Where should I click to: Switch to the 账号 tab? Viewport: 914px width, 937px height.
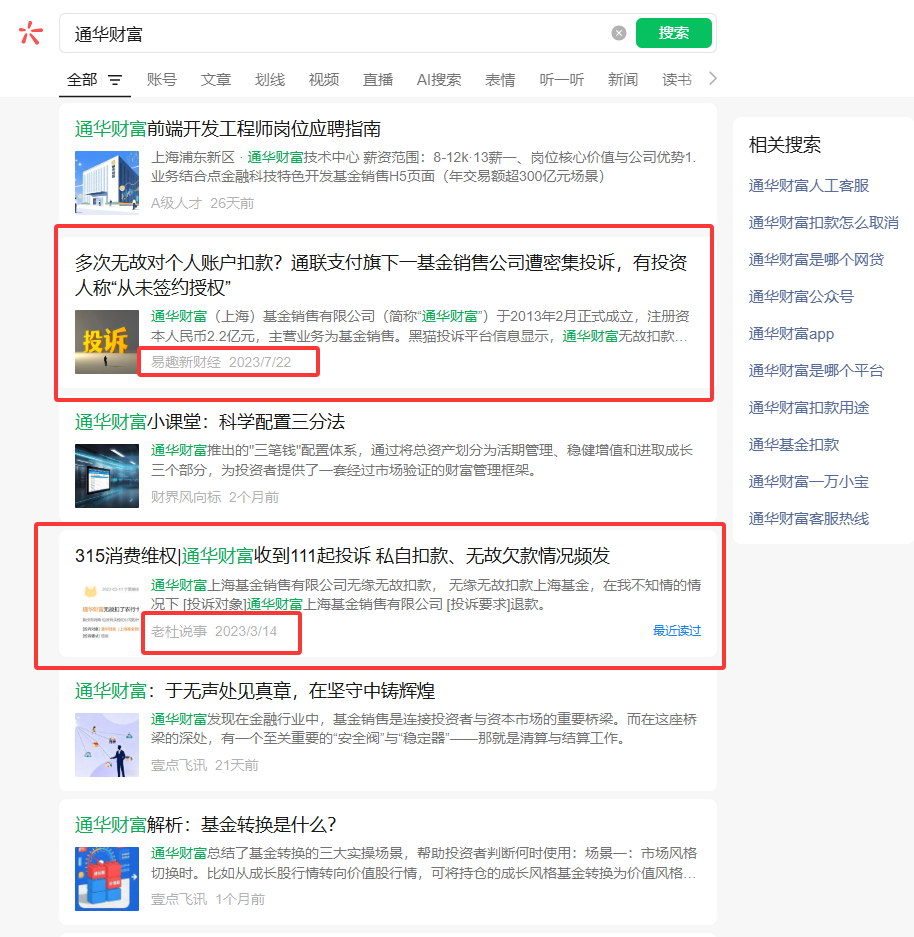point(162,79)
